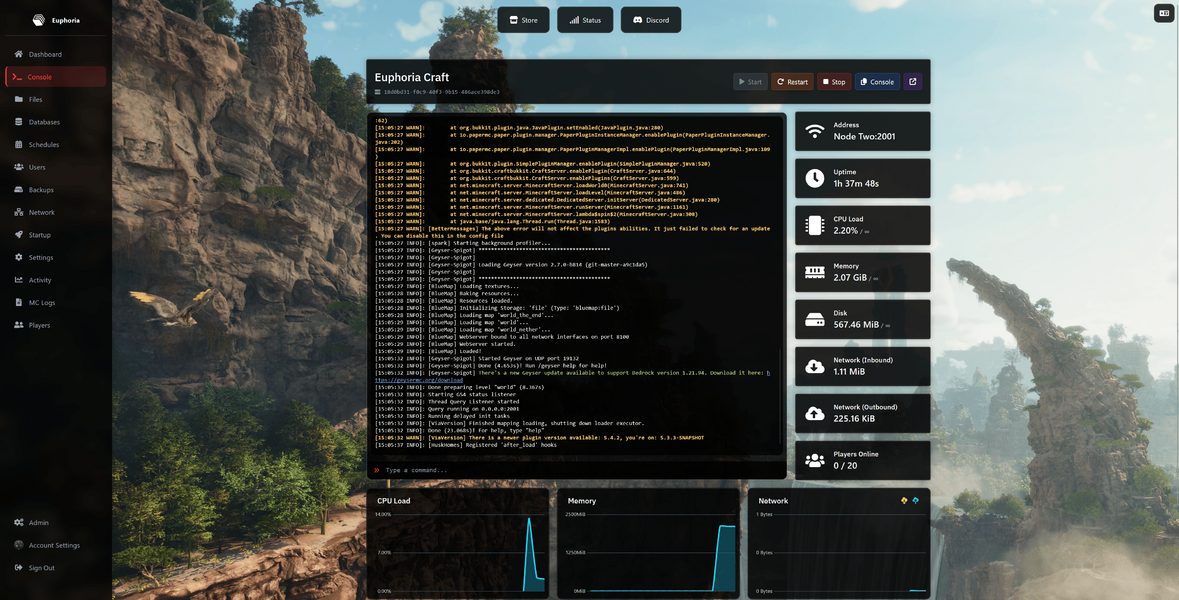This screenshot has height=600, width=1179.
Task: Click the MC Logs file icon
Action: tap(19, 302)
